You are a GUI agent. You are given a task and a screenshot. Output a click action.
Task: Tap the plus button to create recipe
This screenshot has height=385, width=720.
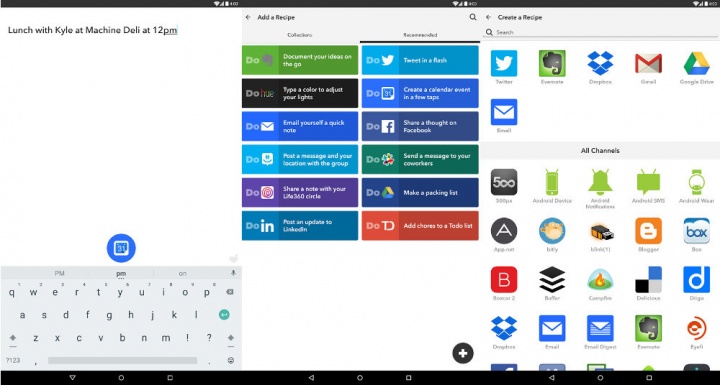(x=463, y=353)
